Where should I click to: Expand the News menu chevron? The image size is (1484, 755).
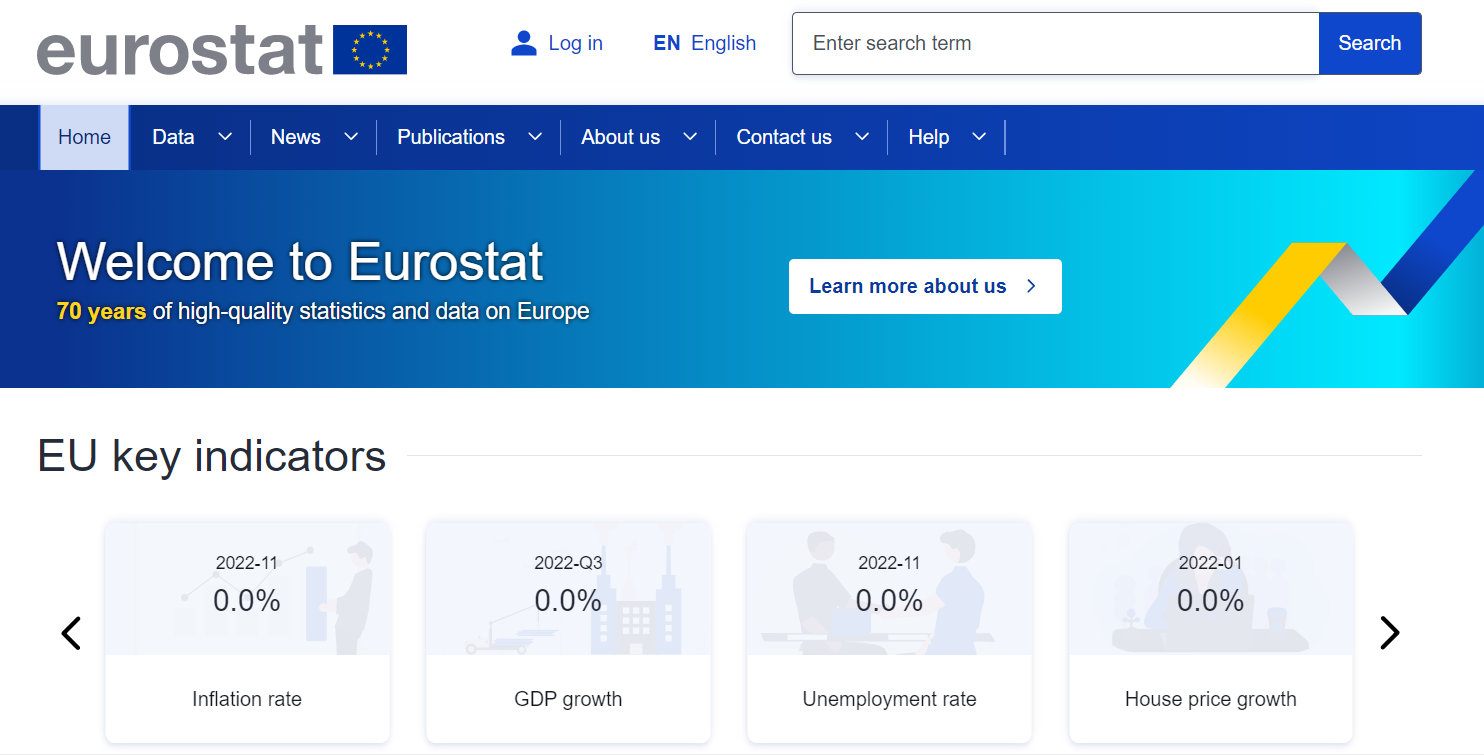click(x=351, y=137)
